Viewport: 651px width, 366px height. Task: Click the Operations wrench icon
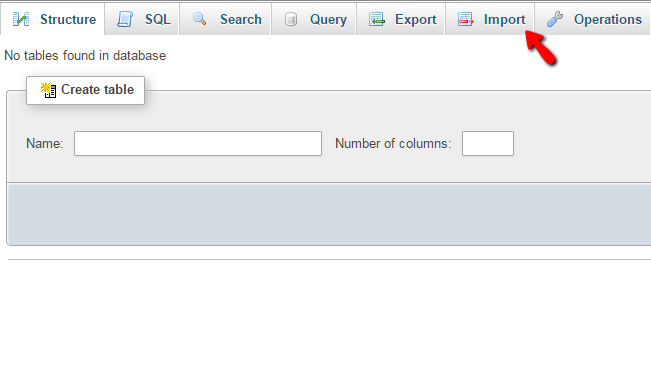[555, 19]
